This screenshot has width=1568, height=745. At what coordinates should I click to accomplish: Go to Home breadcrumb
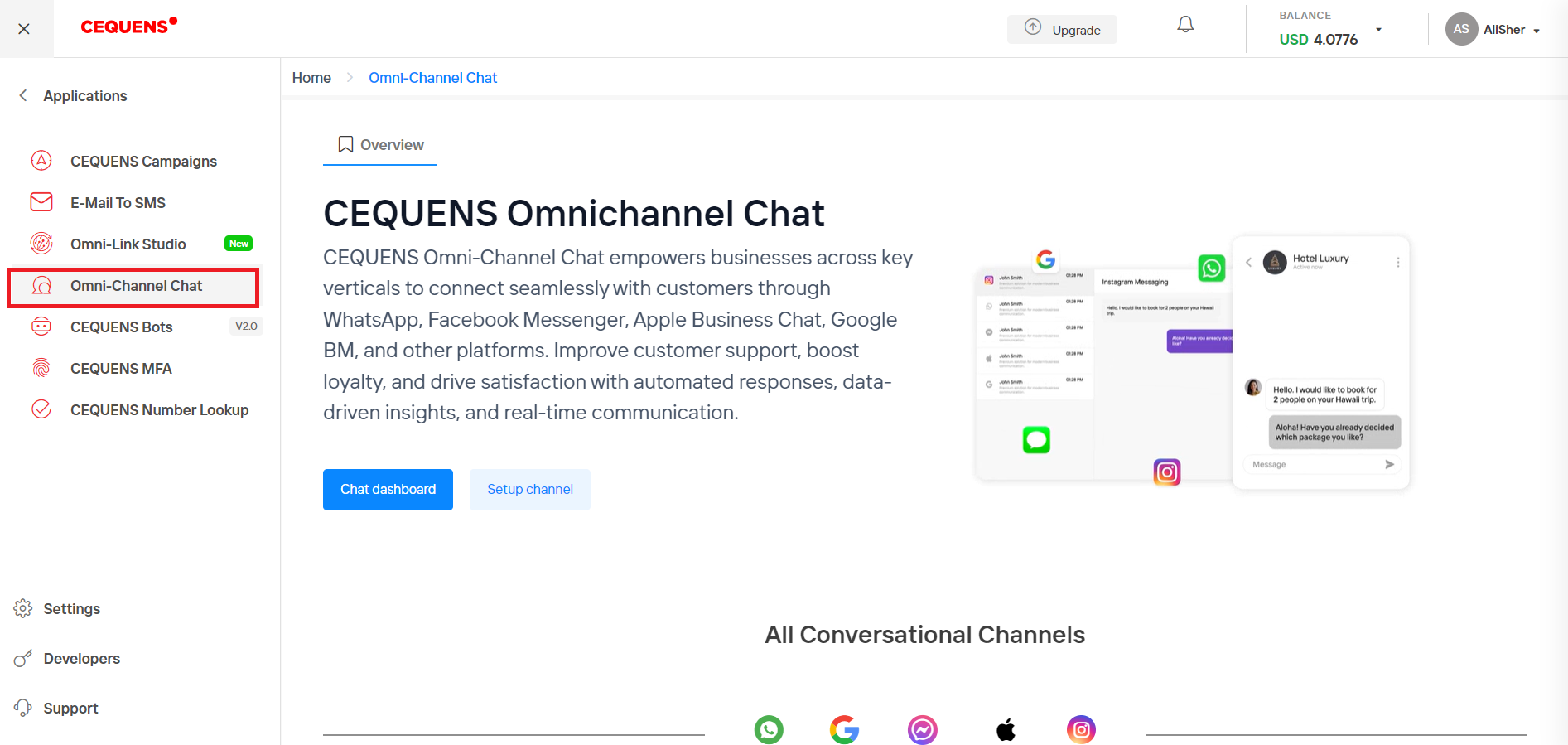coord(311,77)
